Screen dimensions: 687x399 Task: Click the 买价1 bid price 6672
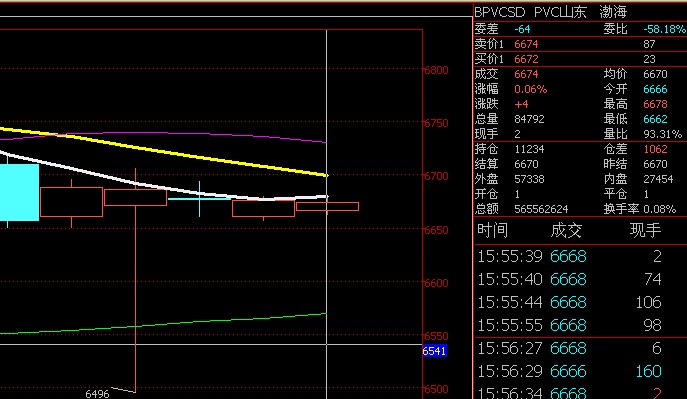tap(526, 59)
